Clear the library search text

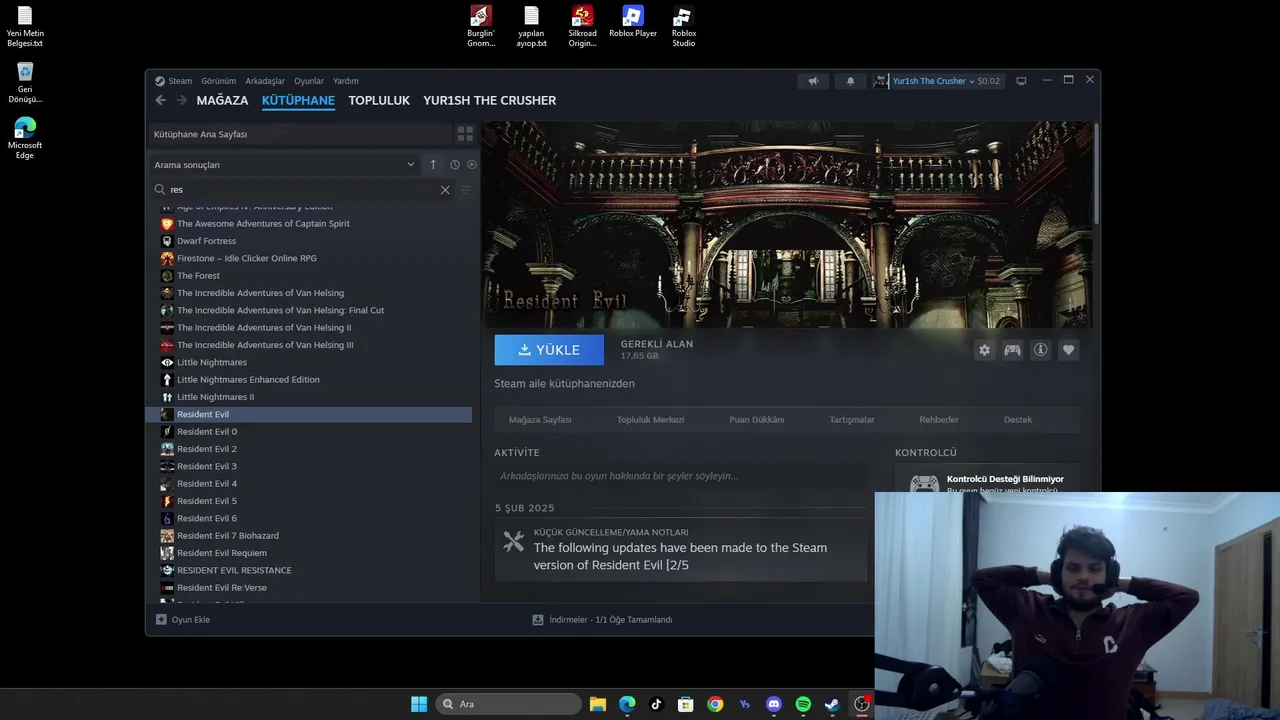445,190
